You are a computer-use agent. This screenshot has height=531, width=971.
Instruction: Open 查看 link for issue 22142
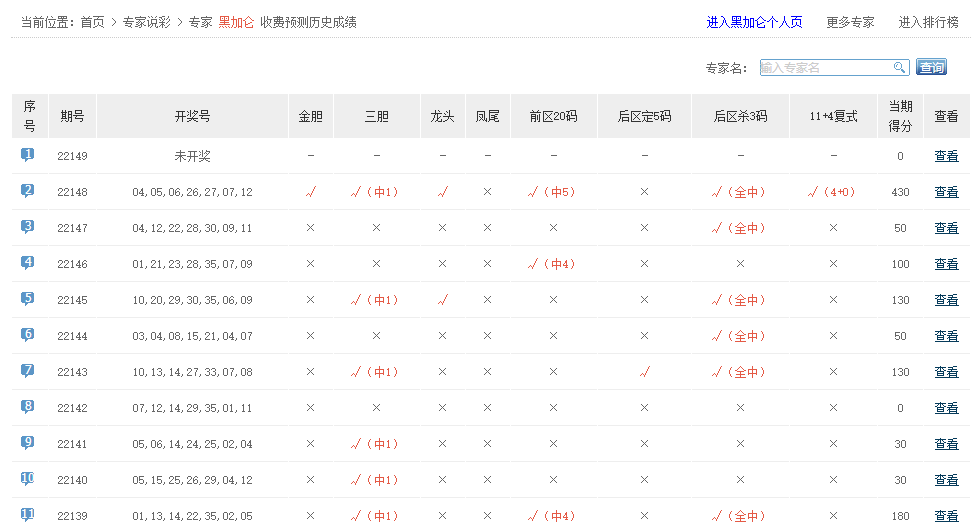coord(946,408)
